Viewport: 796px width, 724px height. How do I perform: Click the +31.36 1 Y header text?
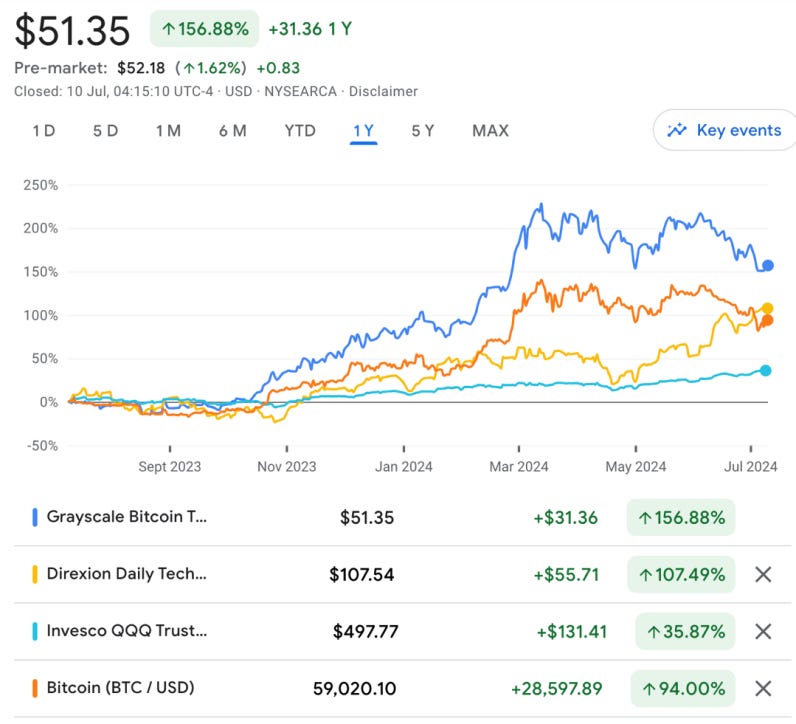(x=310, y=29)
